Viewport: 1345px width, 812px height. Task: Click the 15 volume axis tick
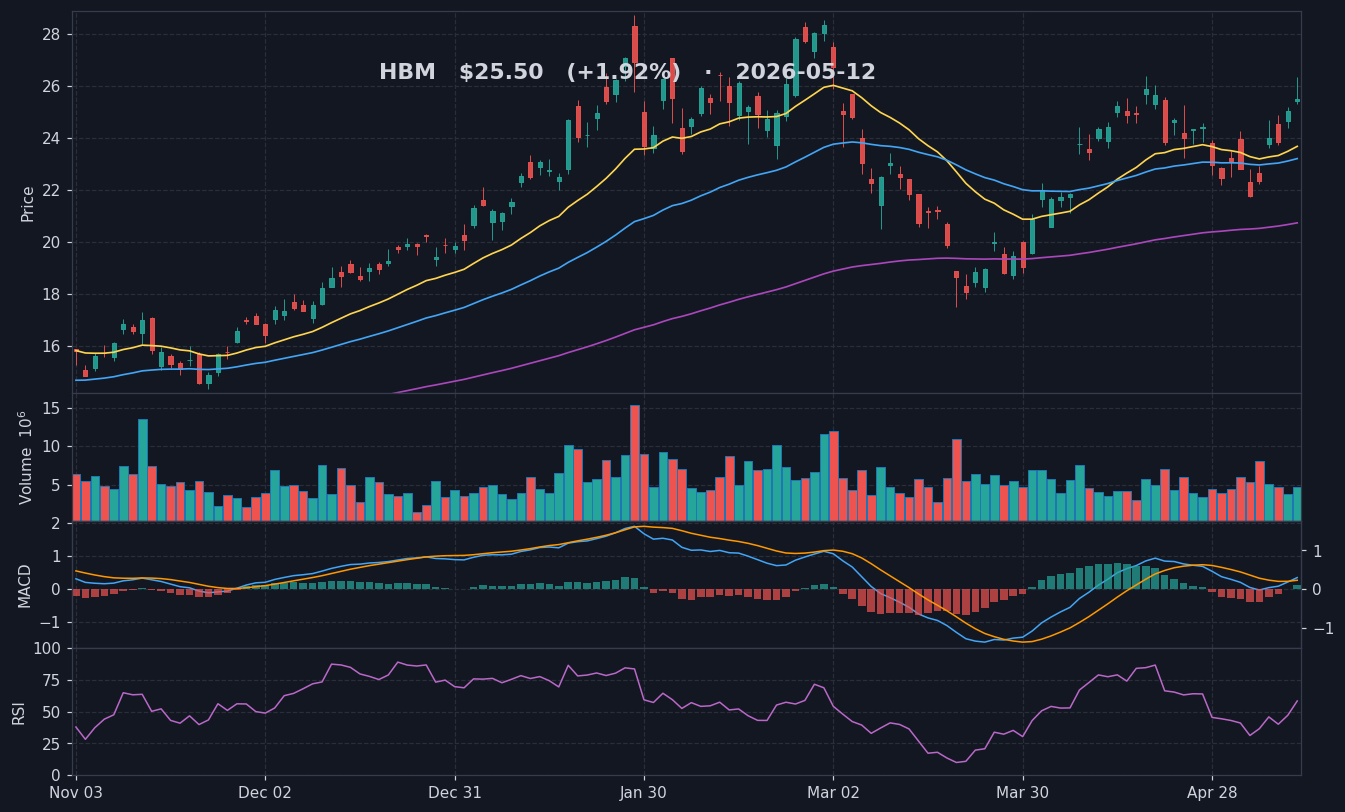pyautogui.click(x=51, y=408)
